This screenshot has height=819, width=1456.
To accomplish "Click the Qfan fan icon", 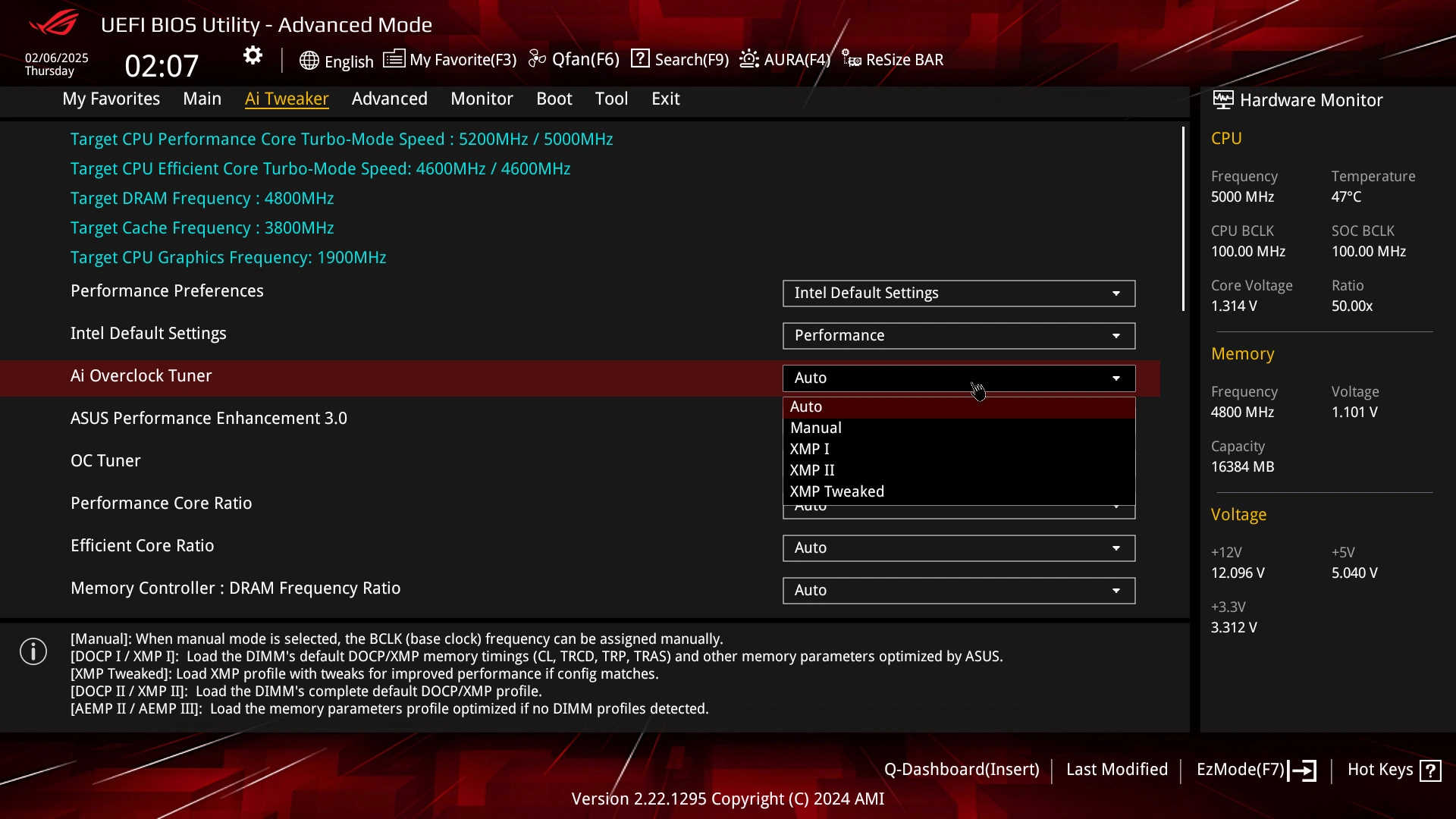I will 537,58.
